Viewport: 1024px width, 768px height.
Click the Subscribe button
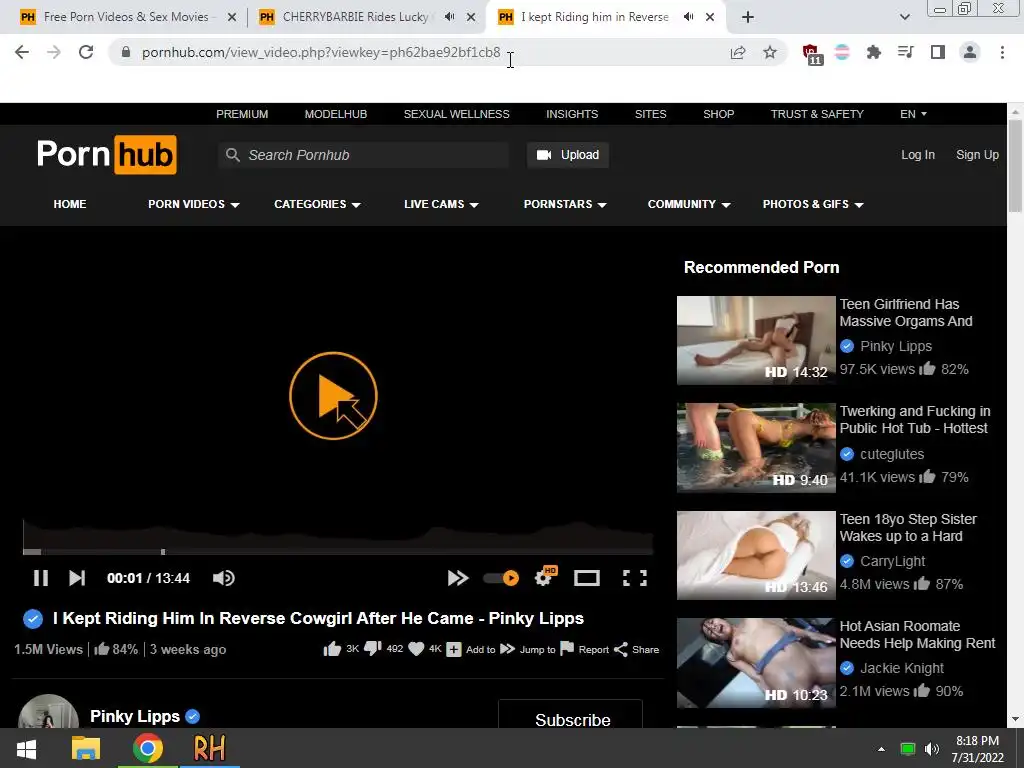[571, 717]
